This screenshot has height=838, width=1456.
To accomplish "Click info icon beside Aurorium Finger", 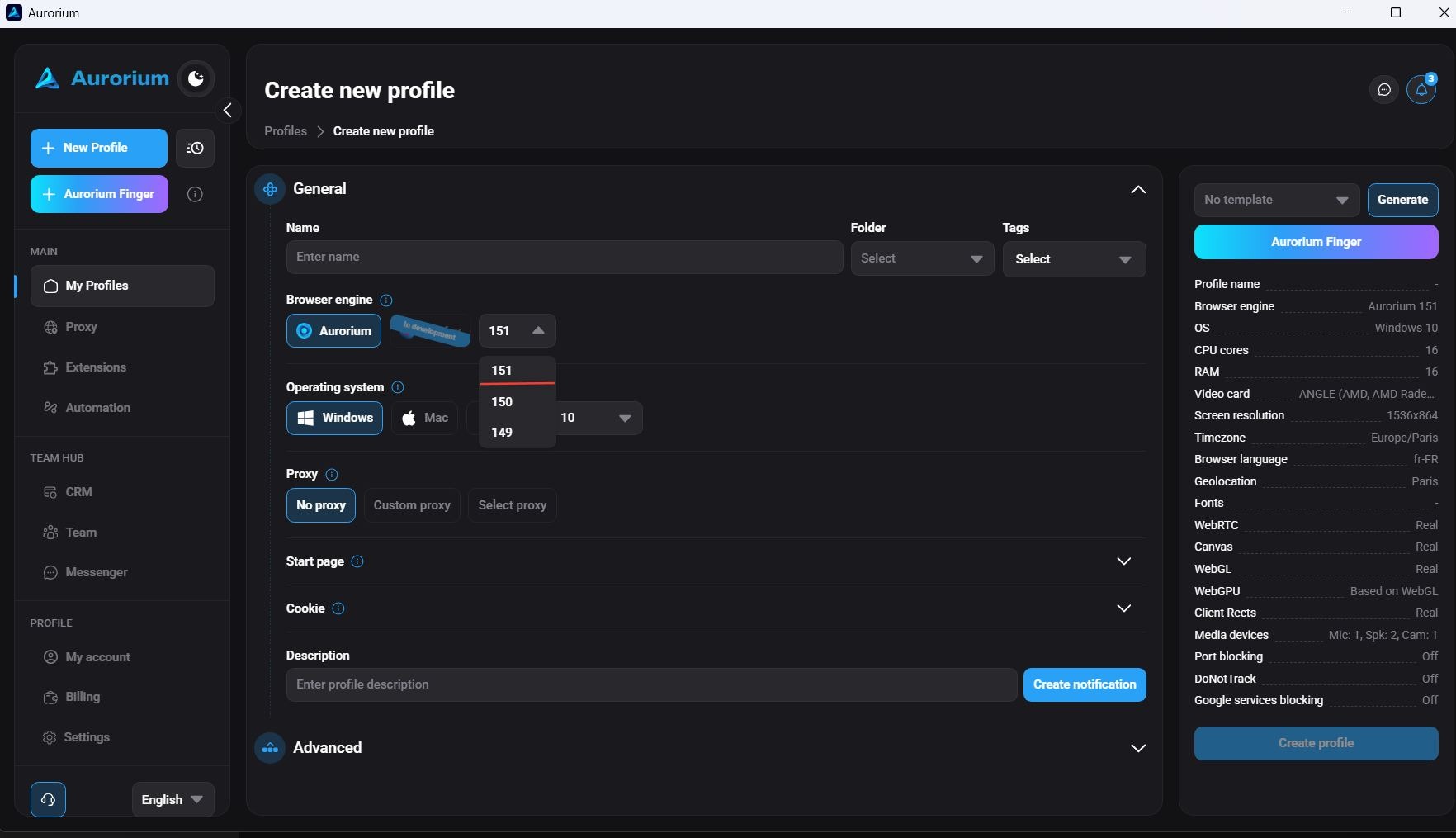I will tap(195, 194).
